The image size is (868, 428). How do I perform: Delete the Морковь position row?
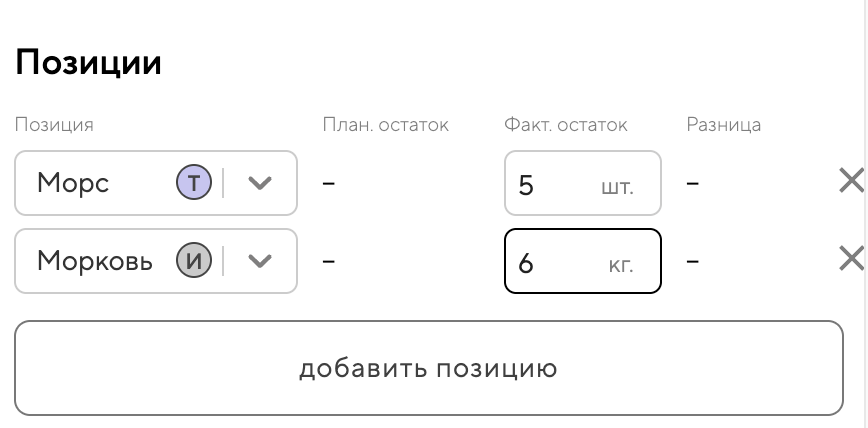[850, 259]
